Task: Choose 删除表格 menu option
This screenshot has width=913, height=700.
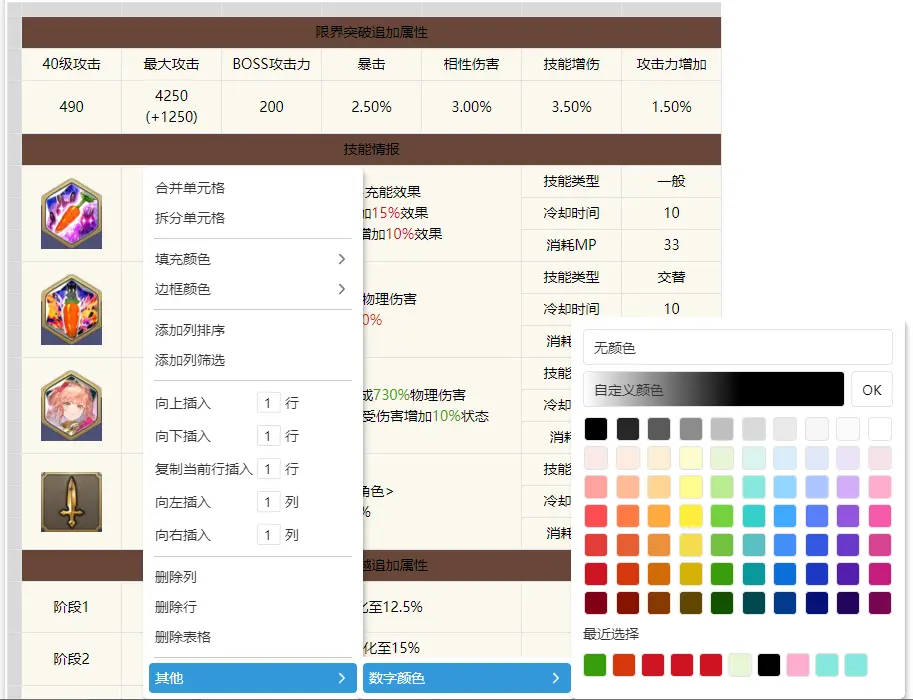Action: (183, 637)
